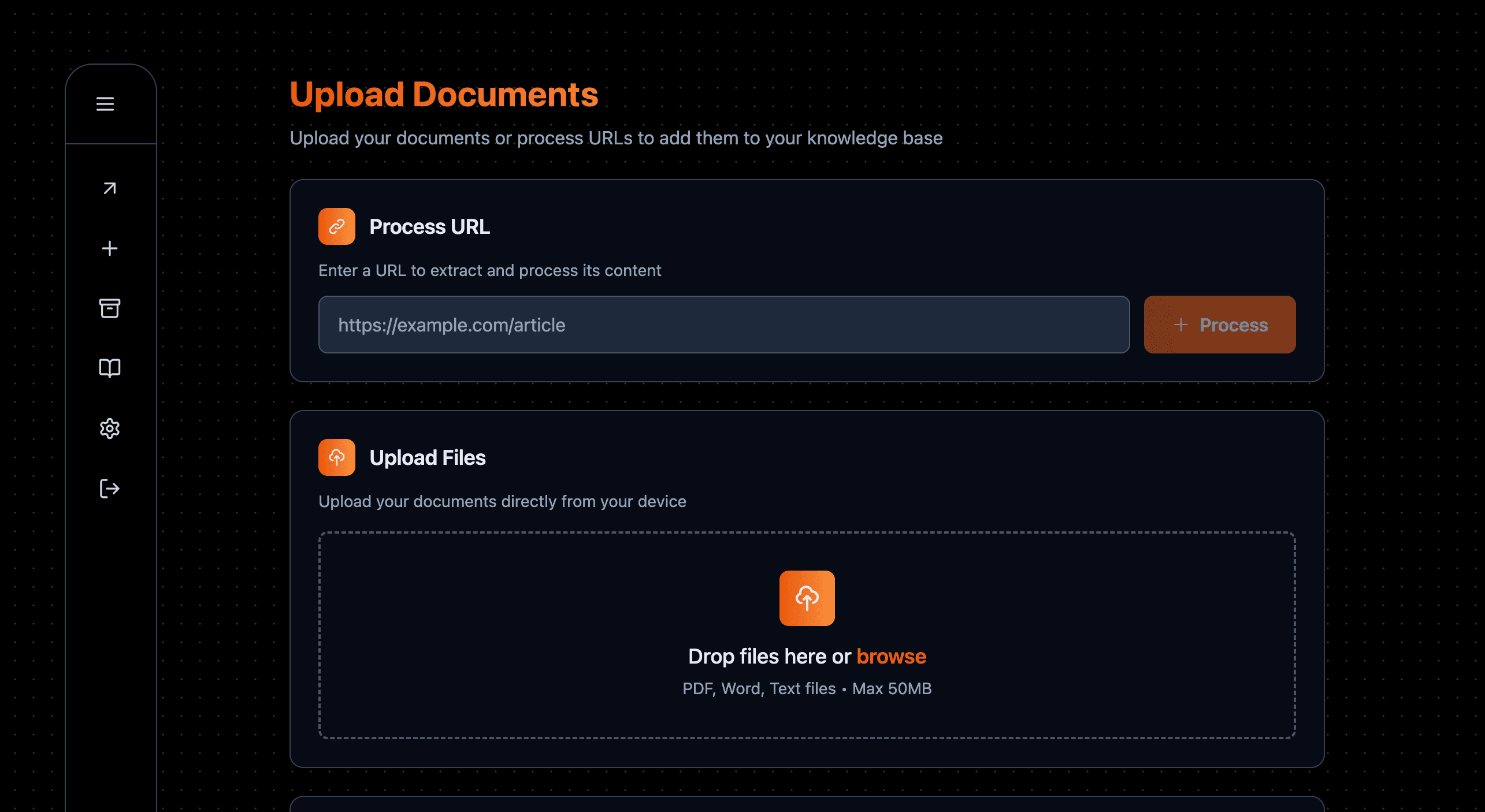1485x812 pixels.
Task: Click the Upload Files section title
Action: tap(427, 458)
